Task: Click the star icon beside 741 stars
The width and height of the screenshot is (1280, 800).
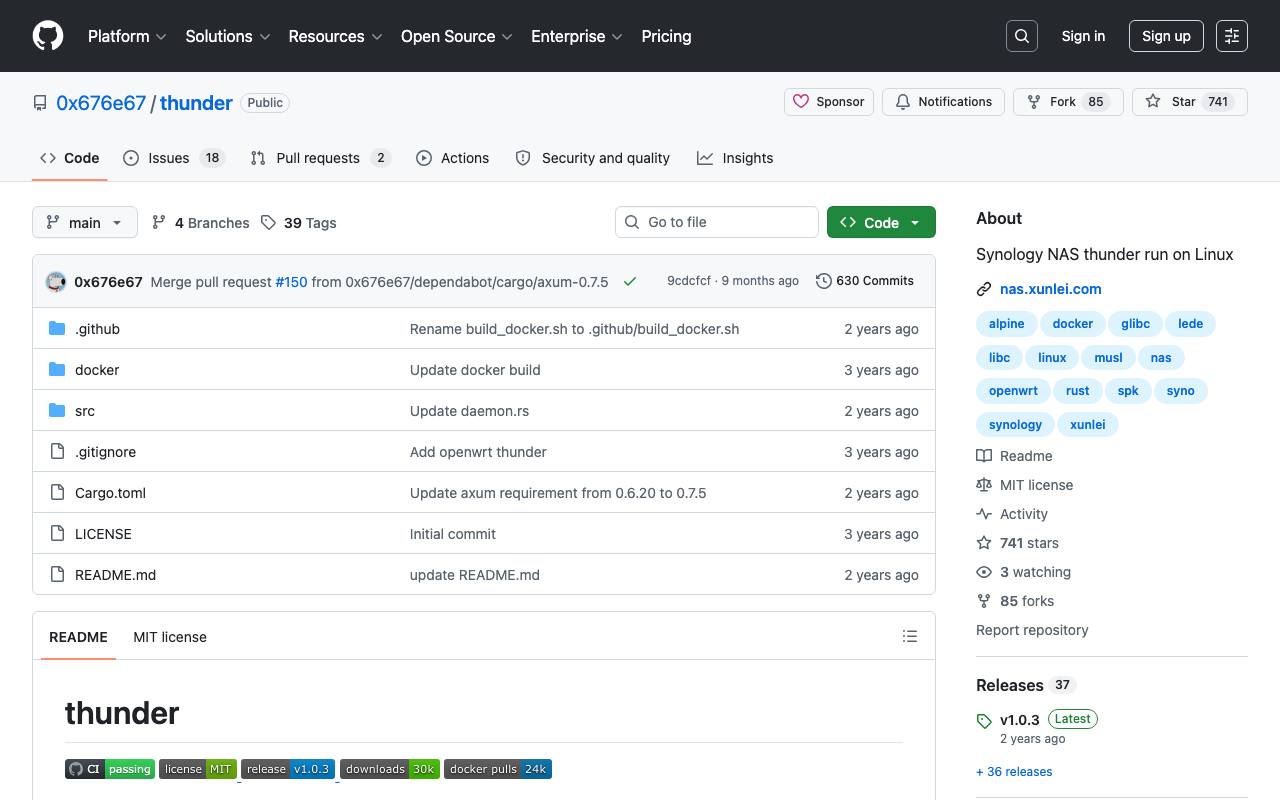Action: (x=984, y=543)
